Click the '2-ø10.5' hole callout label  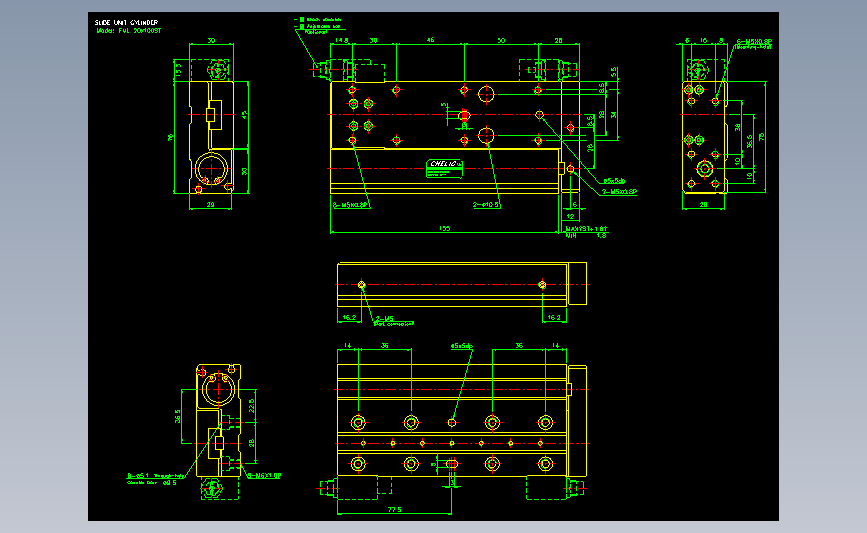[x=486, y=205]
